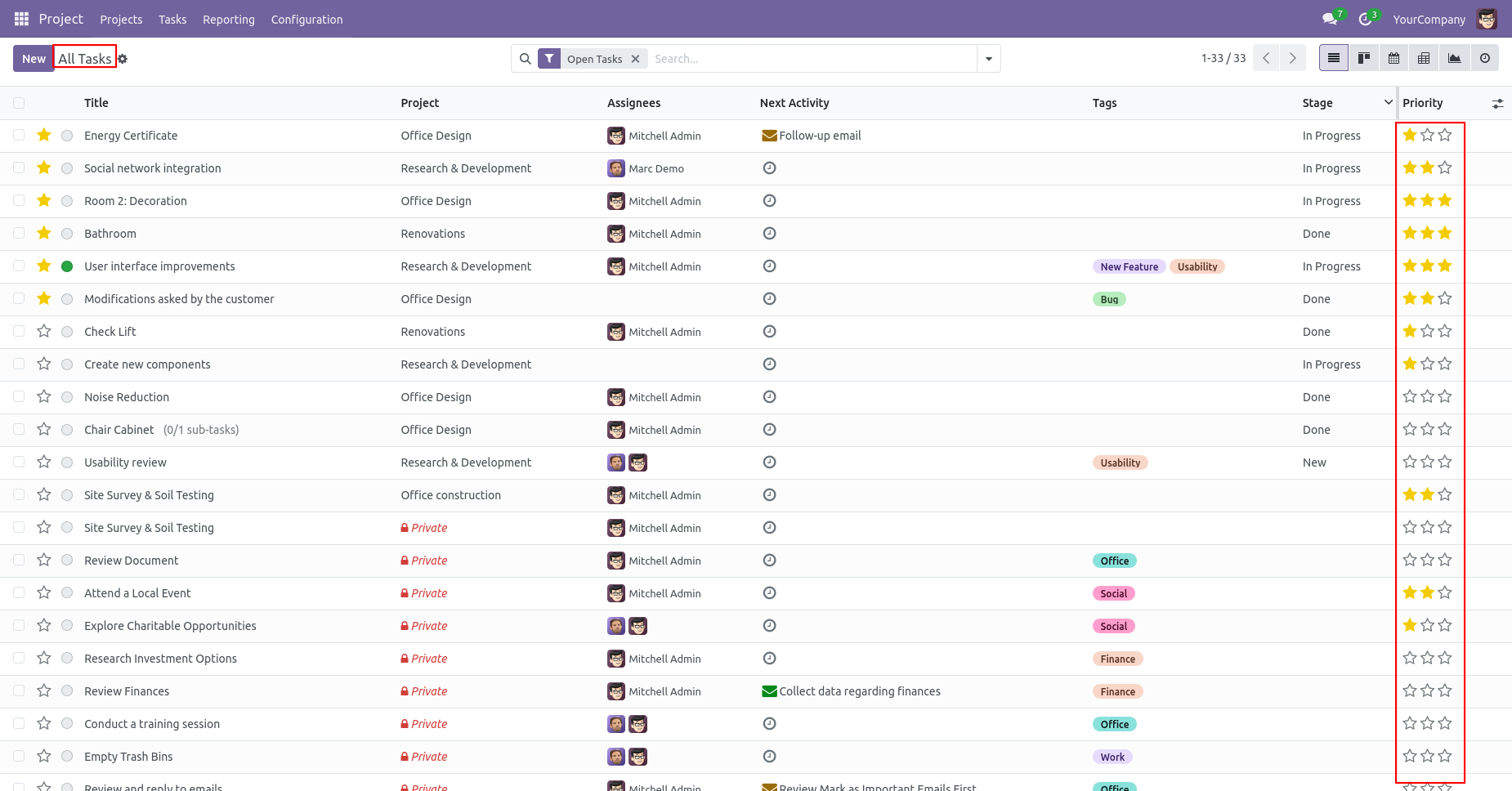This screenshot has width=1512, height=791.
Task: Open Conduct a training session task
Action: coord(152,724)
